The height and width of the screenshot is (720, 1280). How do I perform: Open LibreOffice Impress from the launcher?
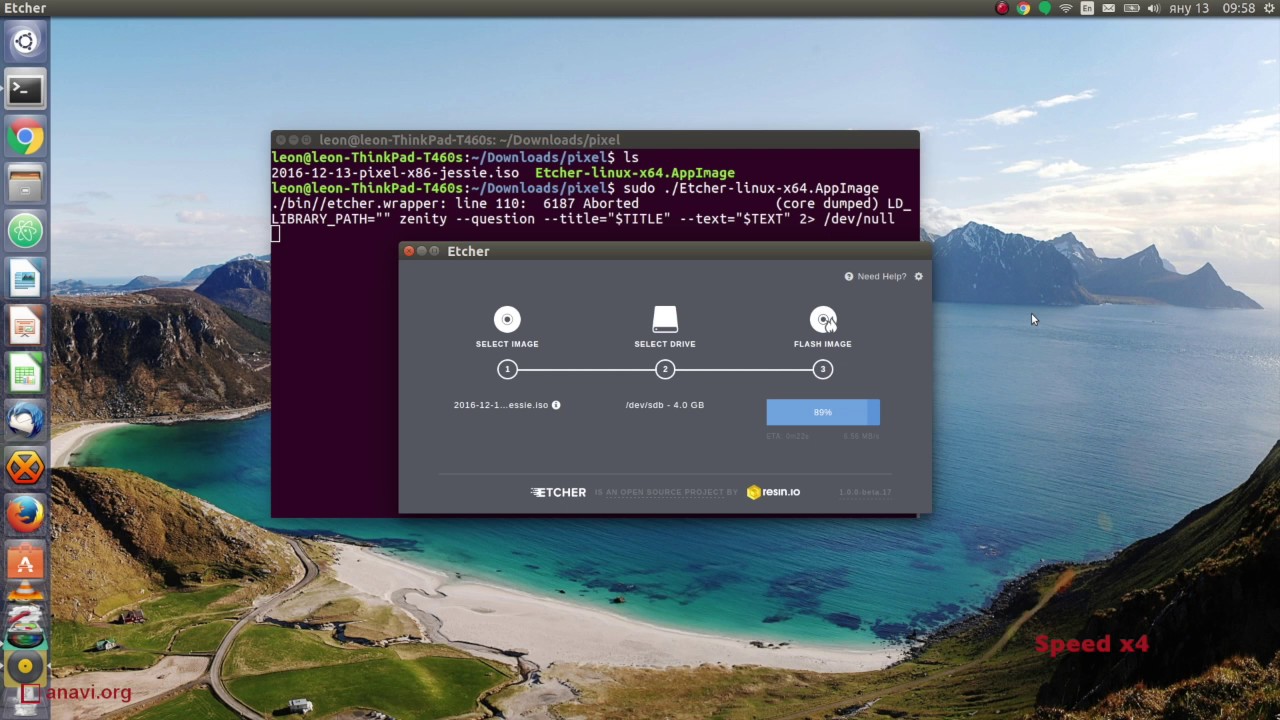point(25,326)
